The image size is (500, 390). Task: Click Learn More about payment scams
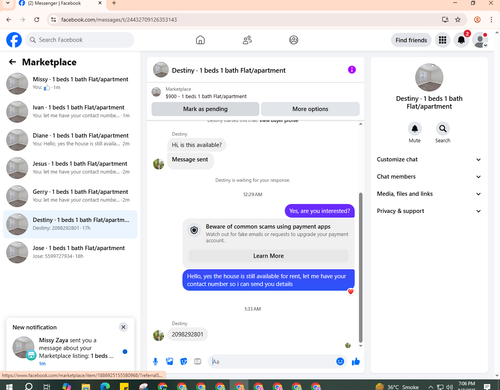point(268,256)
